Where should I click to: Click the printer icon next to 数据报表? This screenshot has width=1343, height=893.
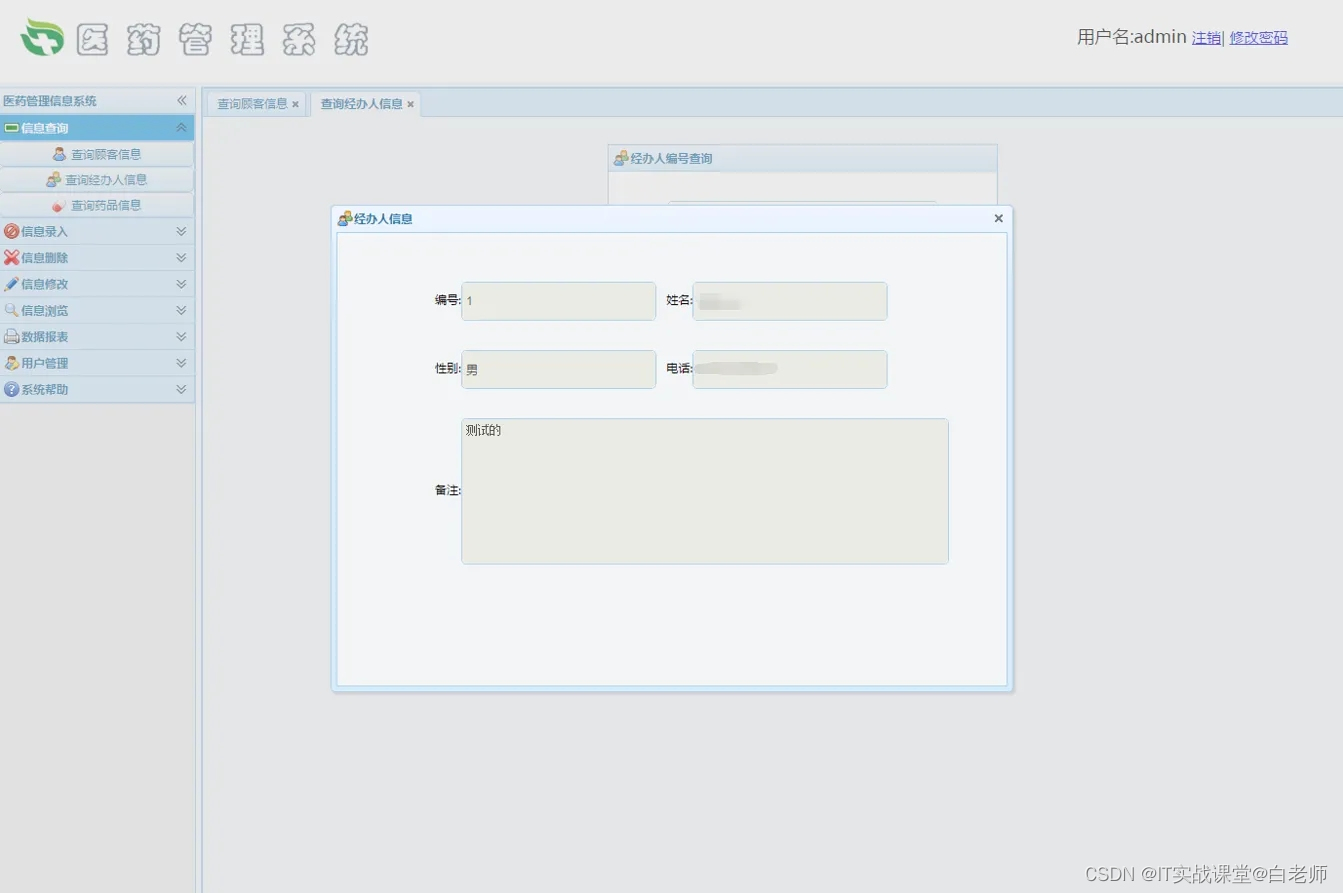pos(11,336)
